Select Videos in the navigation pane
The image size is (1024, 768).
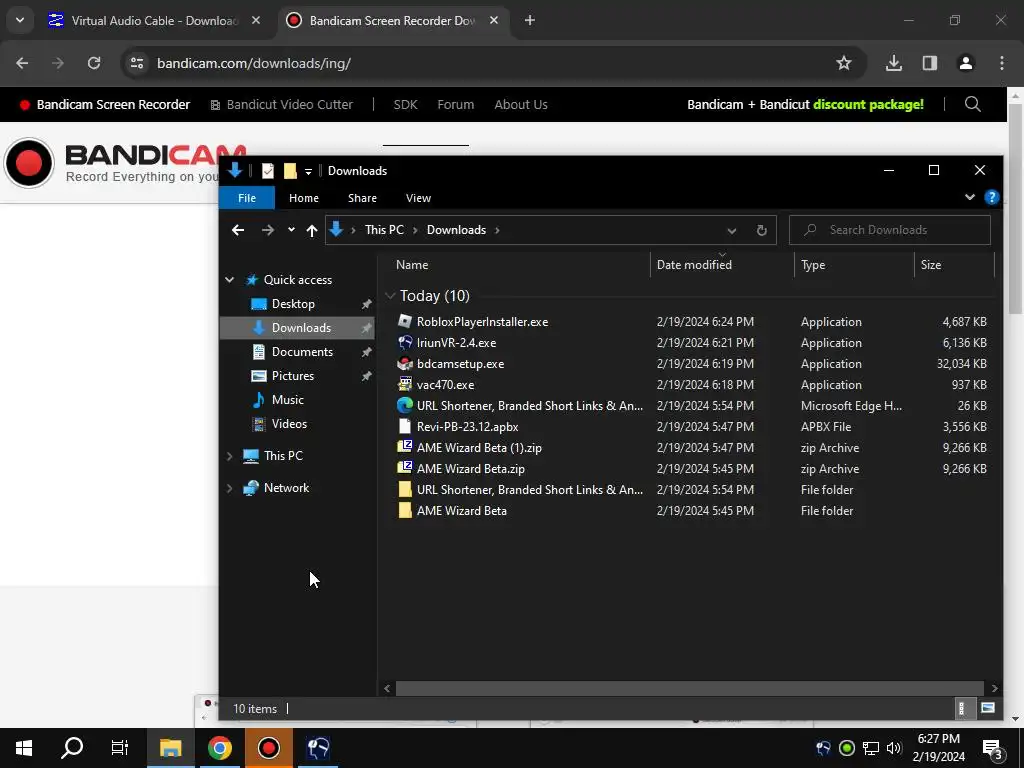click(289, 424)
